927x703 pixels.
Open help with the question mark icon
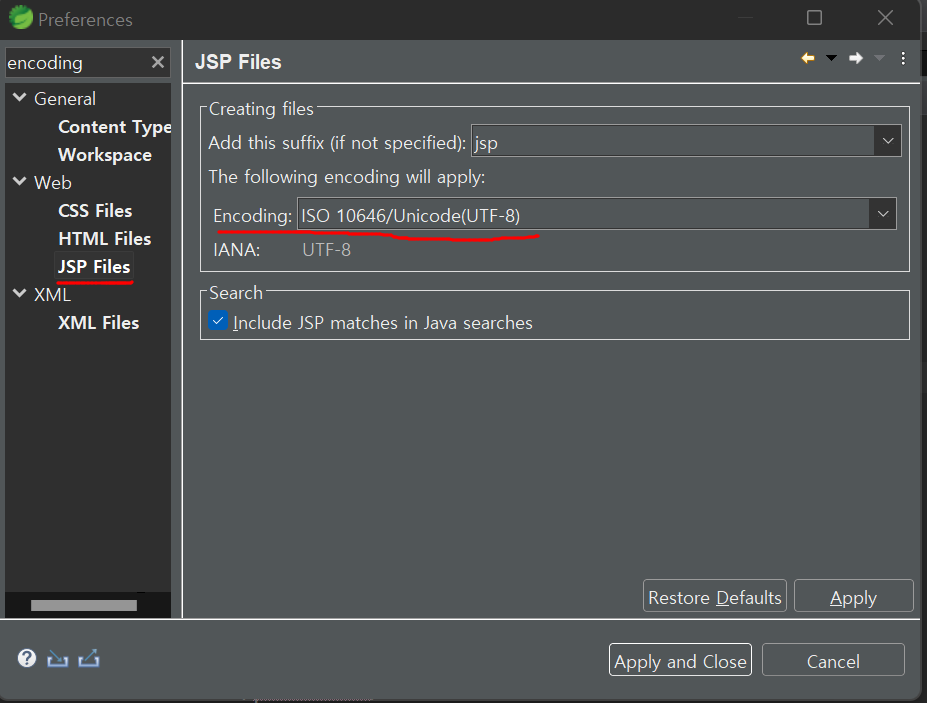click(27, 658)
